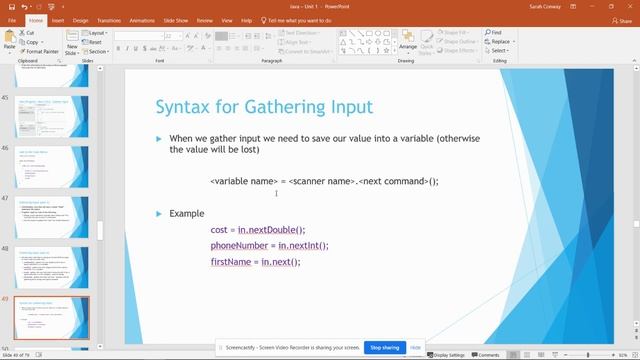
Task: Start presentation from beginning icon in title bar
Action: click(51, 7)
